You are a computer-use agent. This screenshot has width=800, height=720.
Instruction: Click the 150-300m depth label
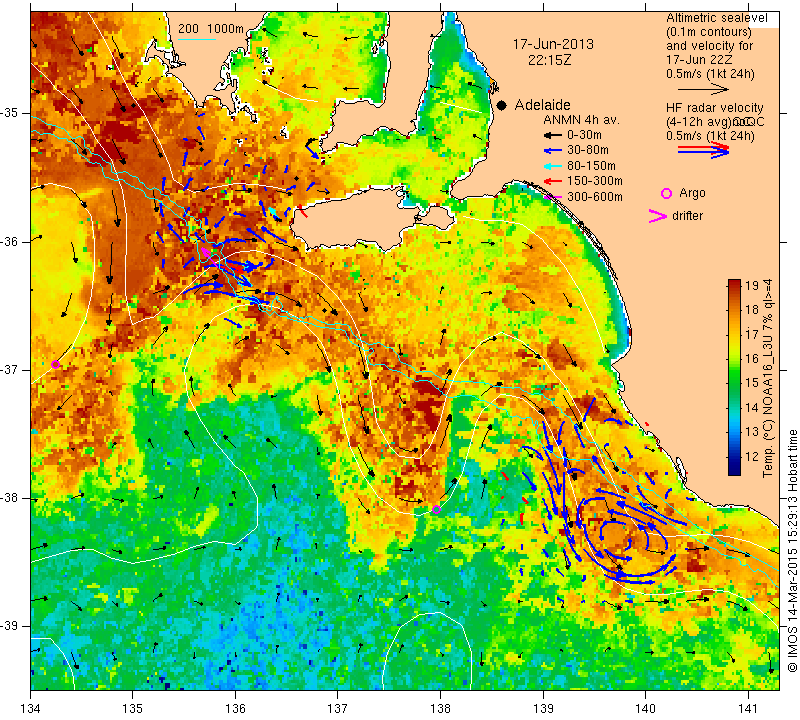tap(594, 181)
